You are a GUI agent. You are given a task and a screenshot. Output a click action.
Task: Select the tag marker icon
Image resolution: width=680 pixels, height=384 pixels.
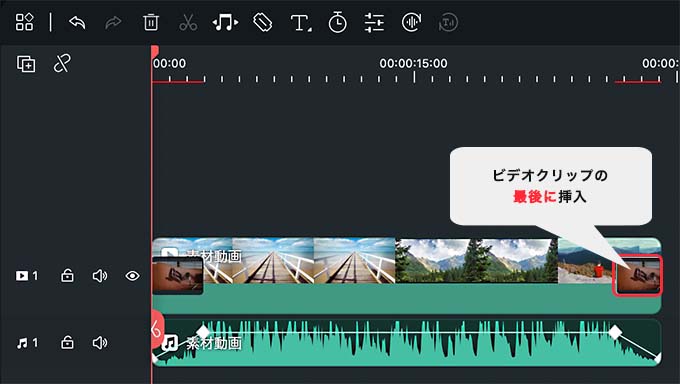(x=262, y=22)
